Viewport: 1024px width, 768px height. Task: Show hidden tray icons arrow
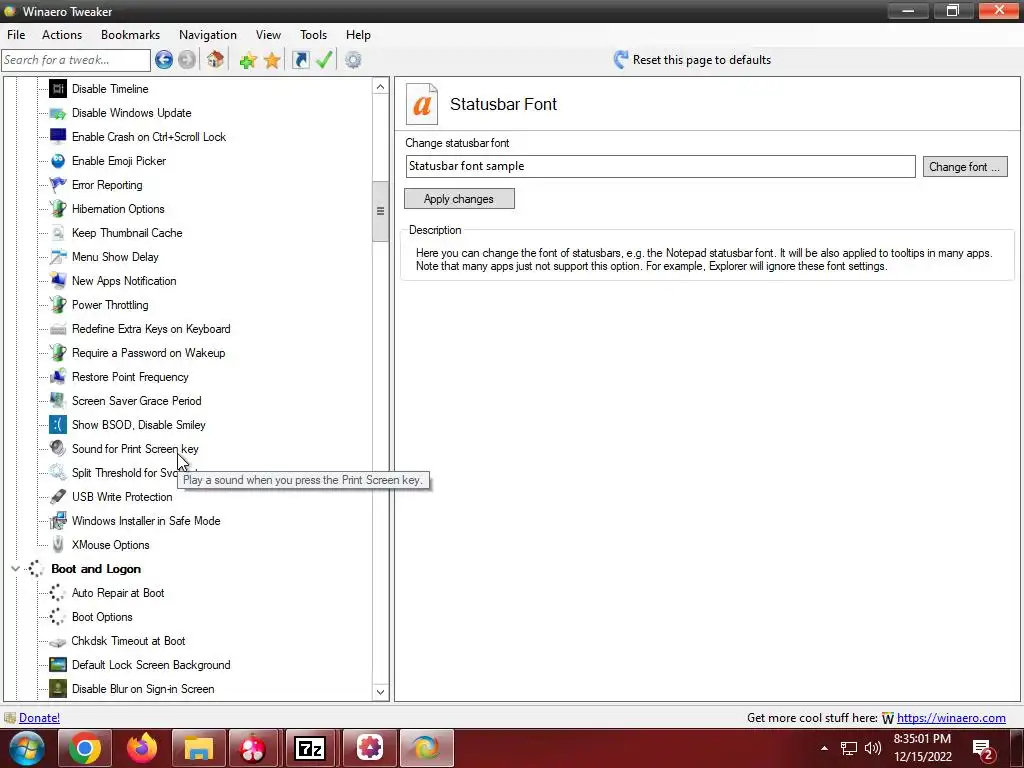[x=824, y=748]
